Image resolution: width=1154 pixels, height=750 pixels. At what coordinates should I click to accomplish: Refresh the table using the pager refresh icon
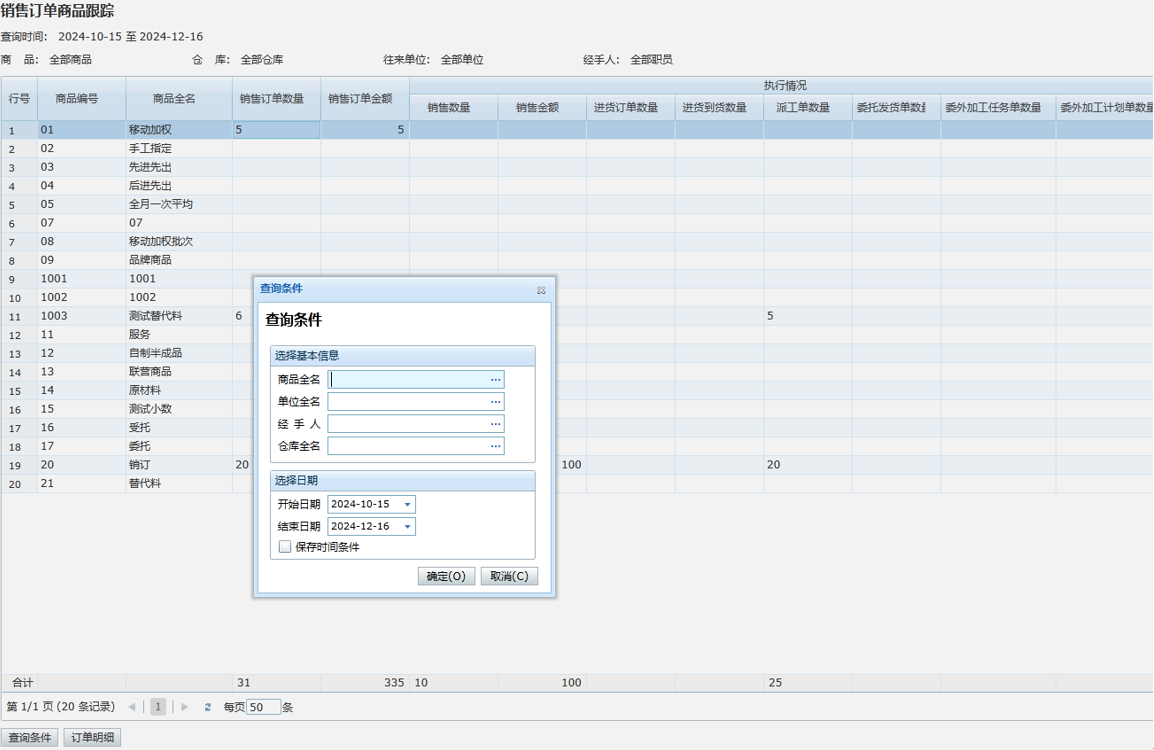[208, 707]
